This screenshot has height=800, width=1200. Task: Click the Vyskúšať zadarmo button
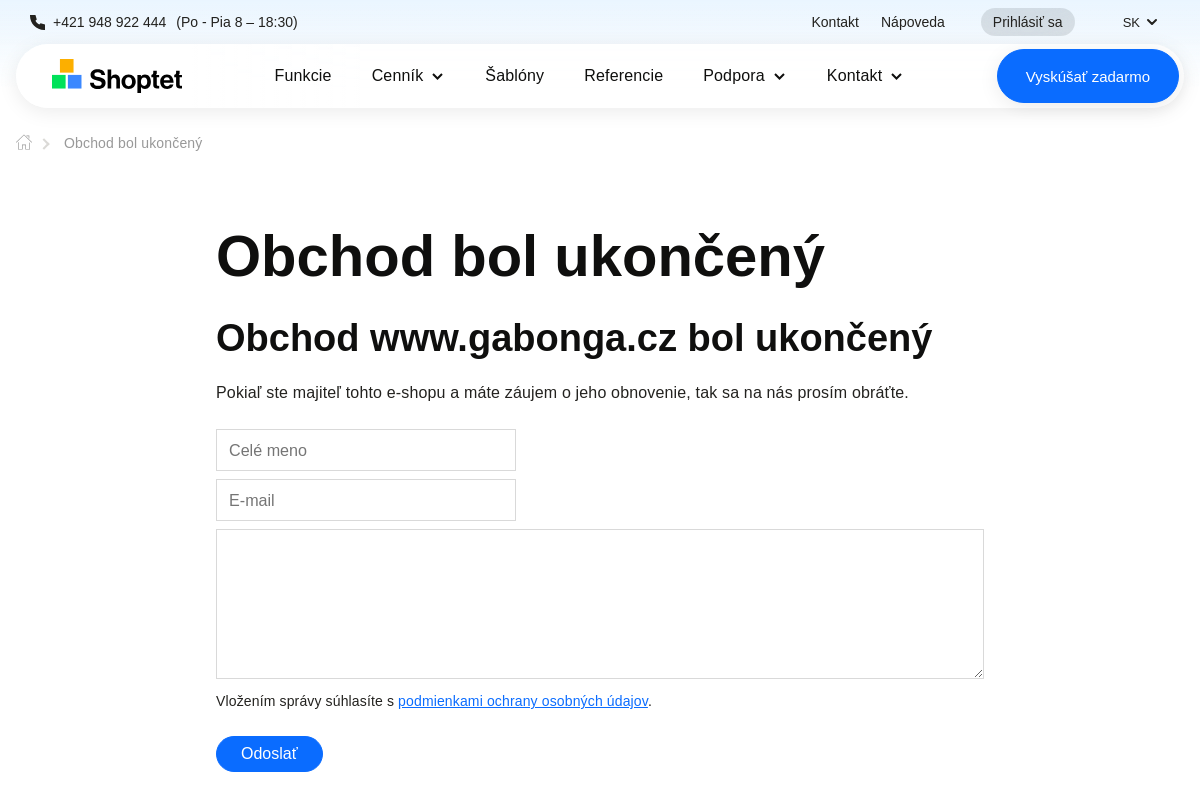[x=1087, y=75]
